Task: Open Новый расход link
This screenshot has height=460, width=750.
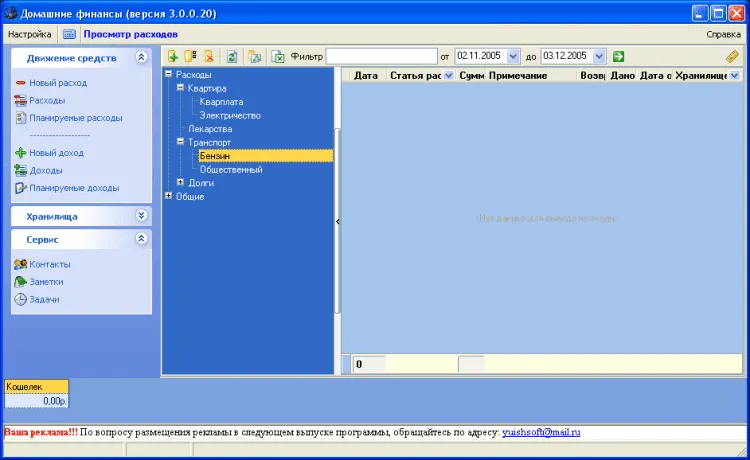Action: click(58, 83)
